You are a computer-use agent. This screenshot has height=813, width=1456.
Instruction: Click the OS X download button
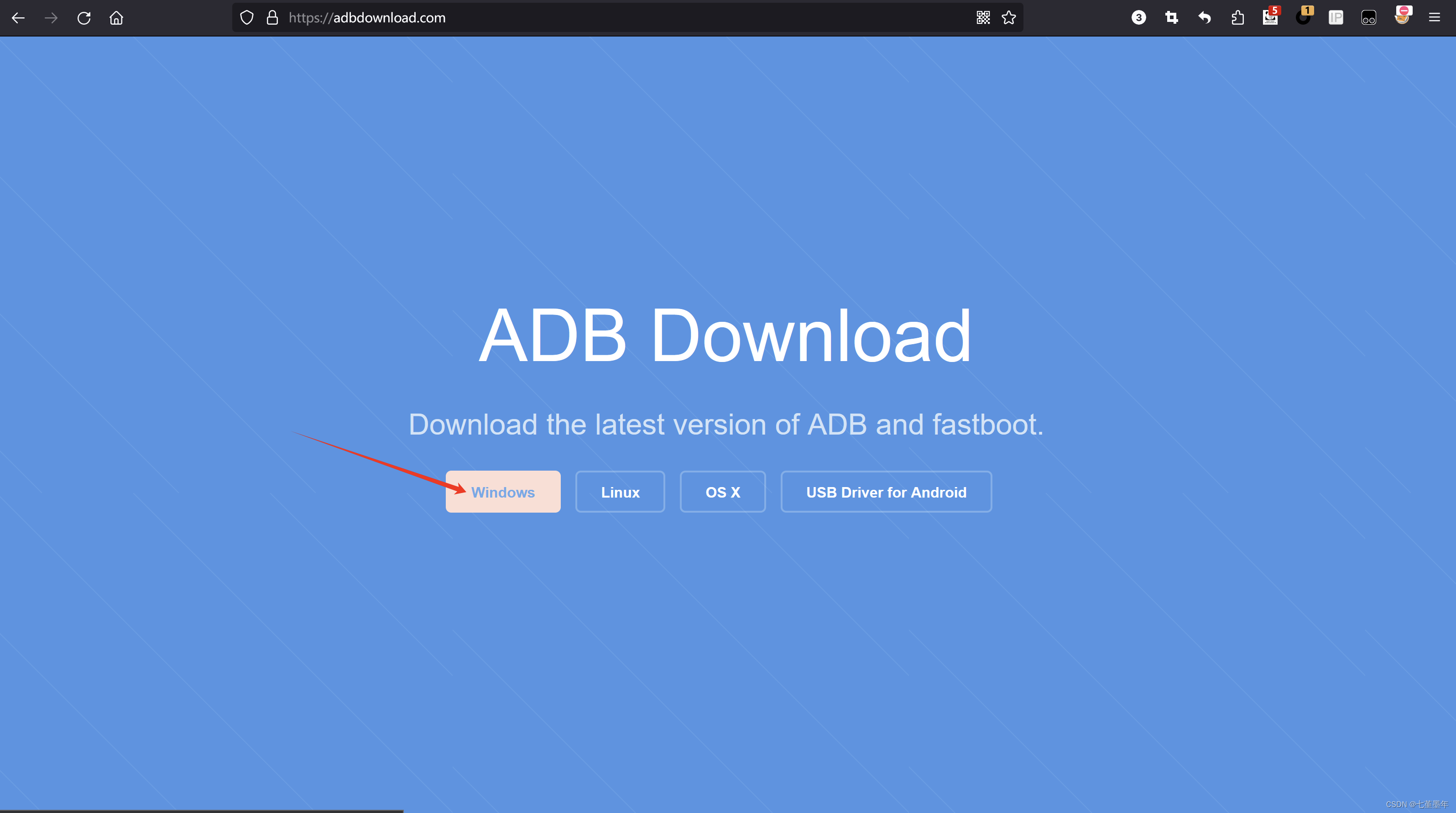coord(722,492)
